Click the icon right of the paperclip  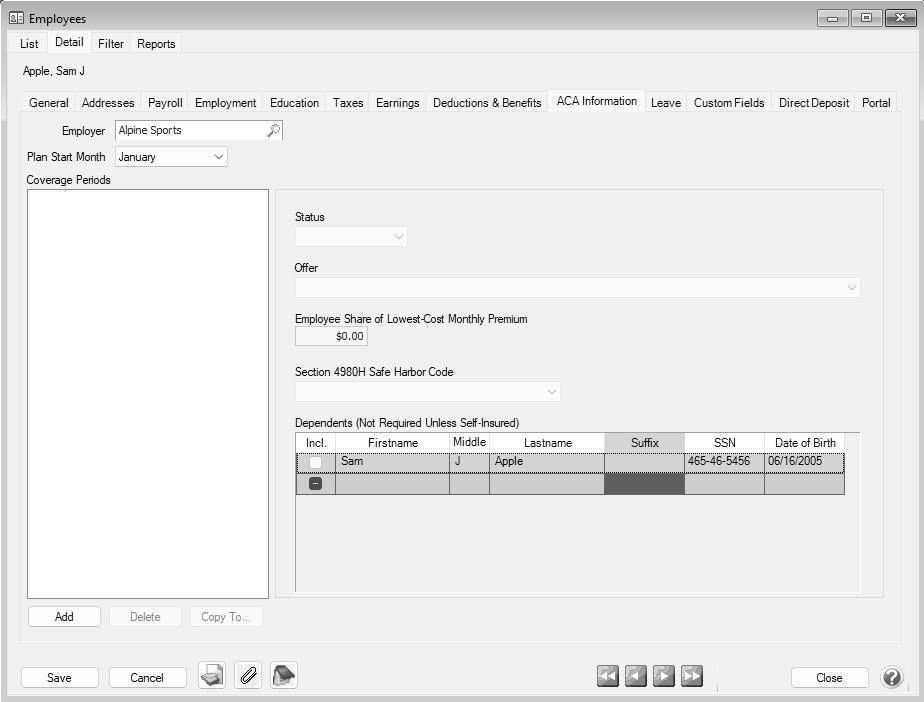(x=284, y=677)
